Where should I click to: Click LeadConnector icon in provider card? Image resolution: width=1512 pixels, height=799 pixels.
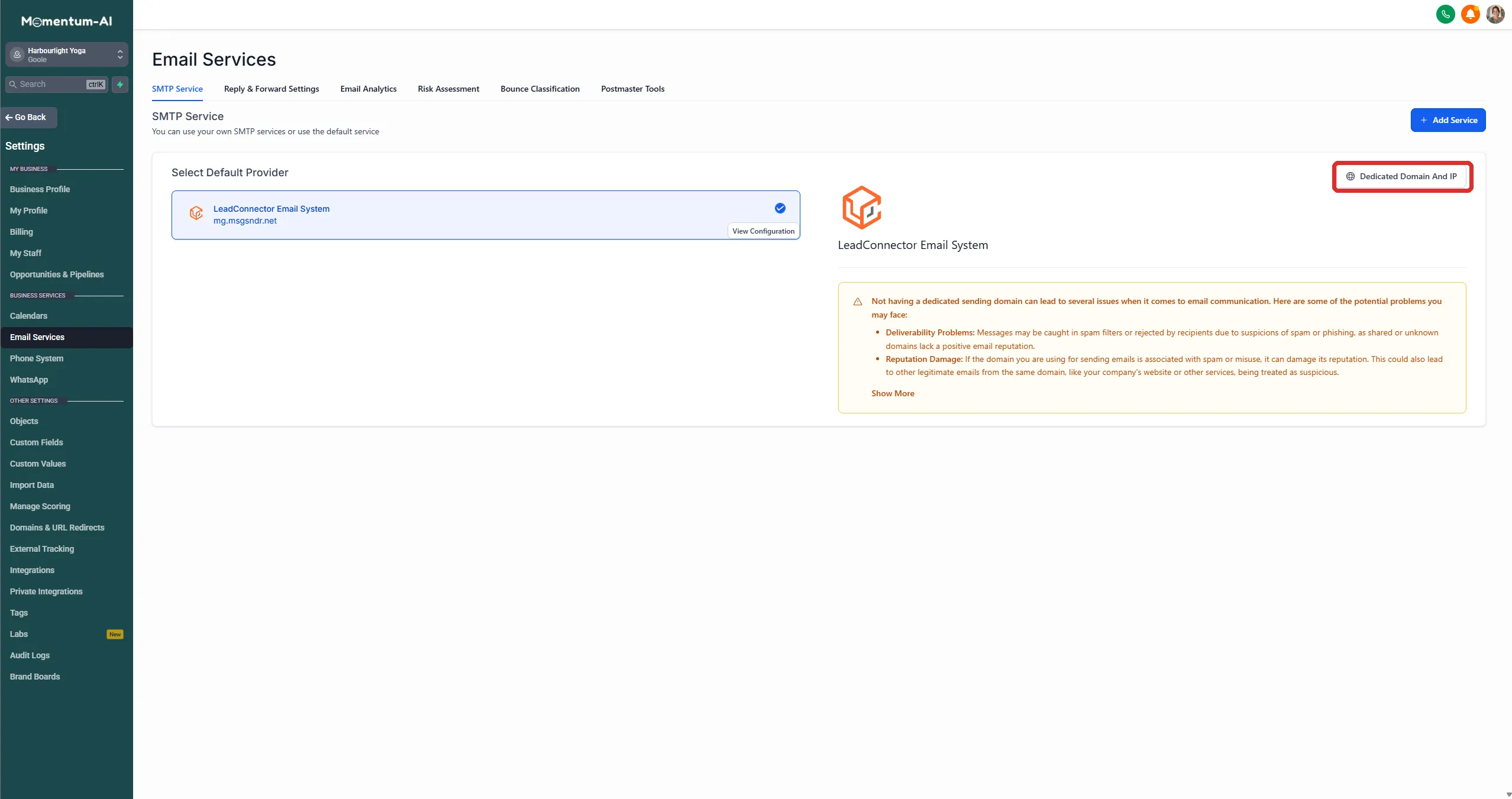point(196,213)
